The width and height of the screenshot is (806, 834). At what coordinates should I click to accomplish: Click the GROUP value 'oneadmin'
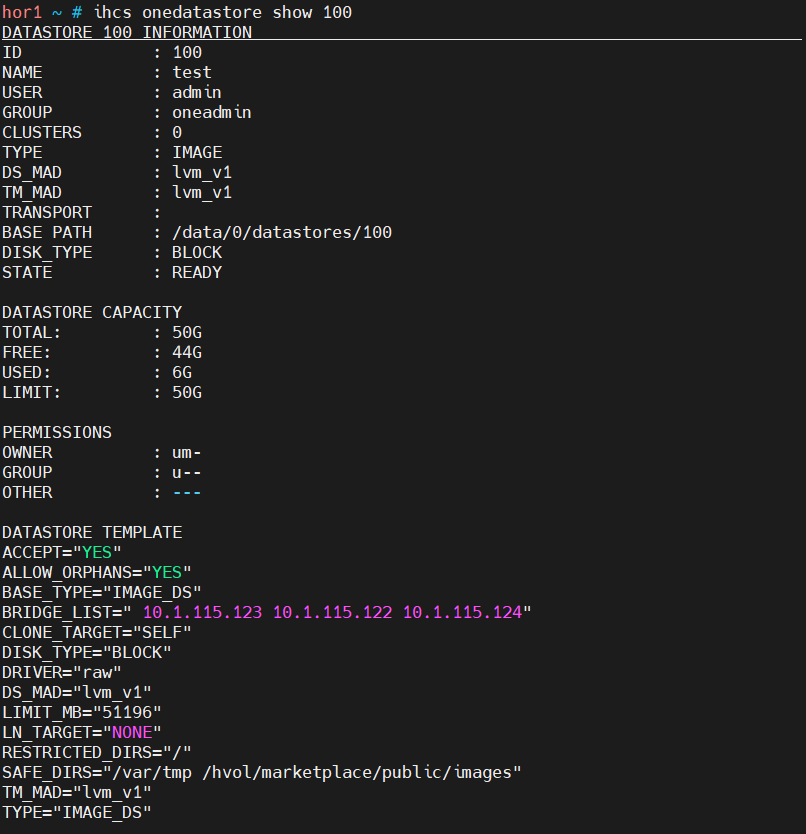pos(212,112)
